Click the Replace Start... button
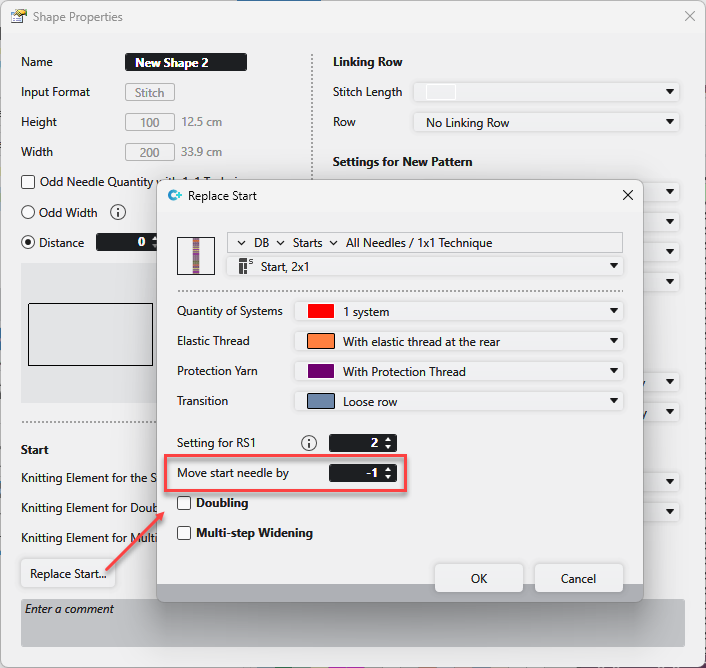Screen dimensions: 706x668 point(68,574)
